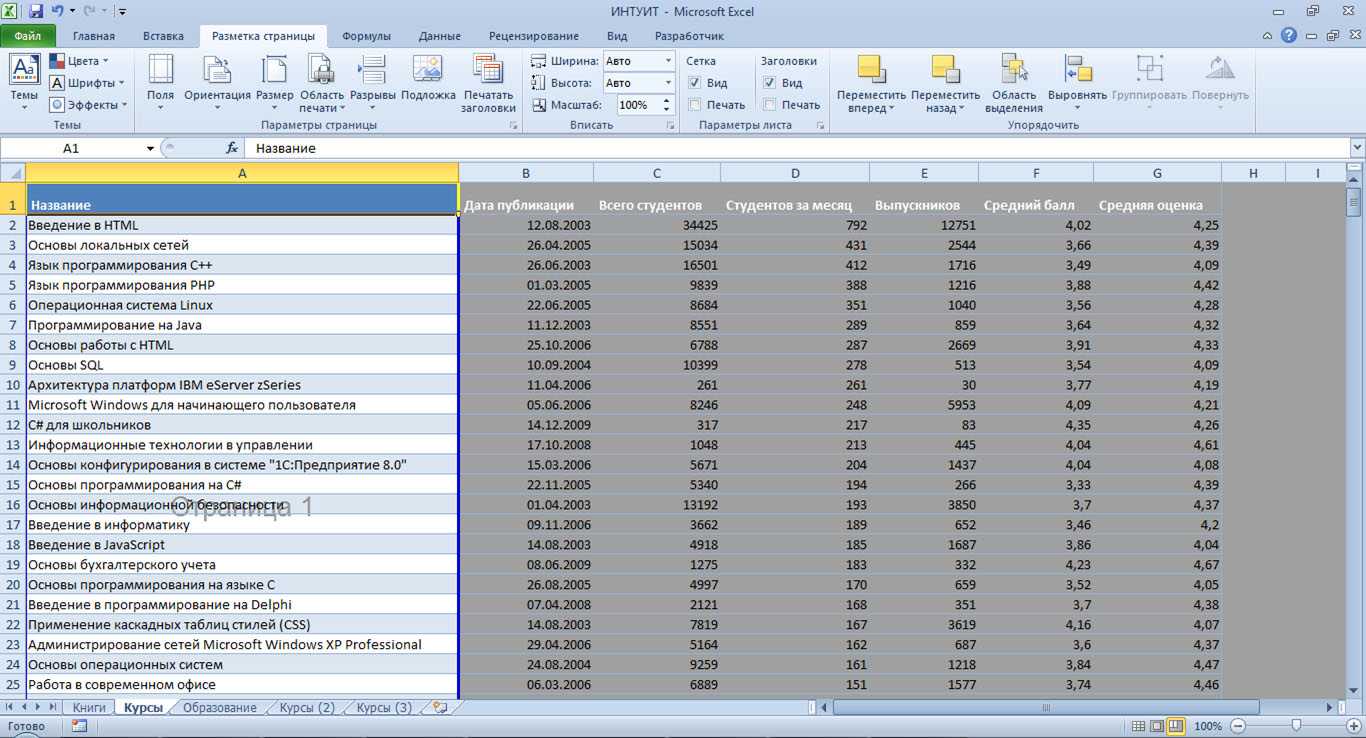Click Print Titles (Печатать заголовки)

[x=488, y=82]
